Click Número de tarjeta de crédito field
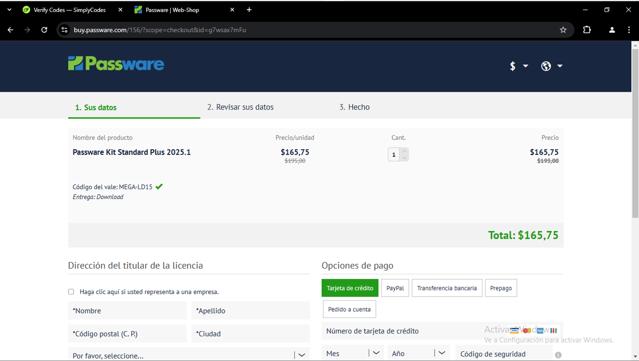 click(x=442, y=331)
